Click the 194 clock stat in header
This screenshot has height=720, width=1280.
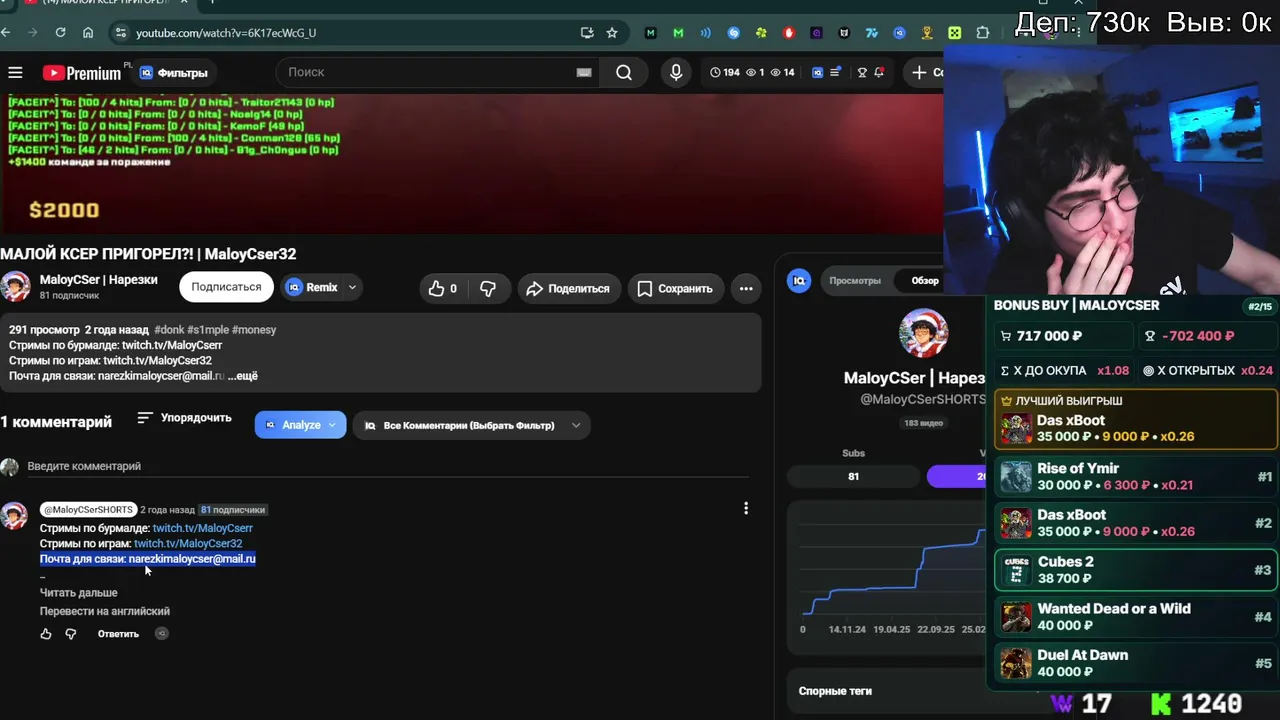pyautogui.click(x=725, y=72)
